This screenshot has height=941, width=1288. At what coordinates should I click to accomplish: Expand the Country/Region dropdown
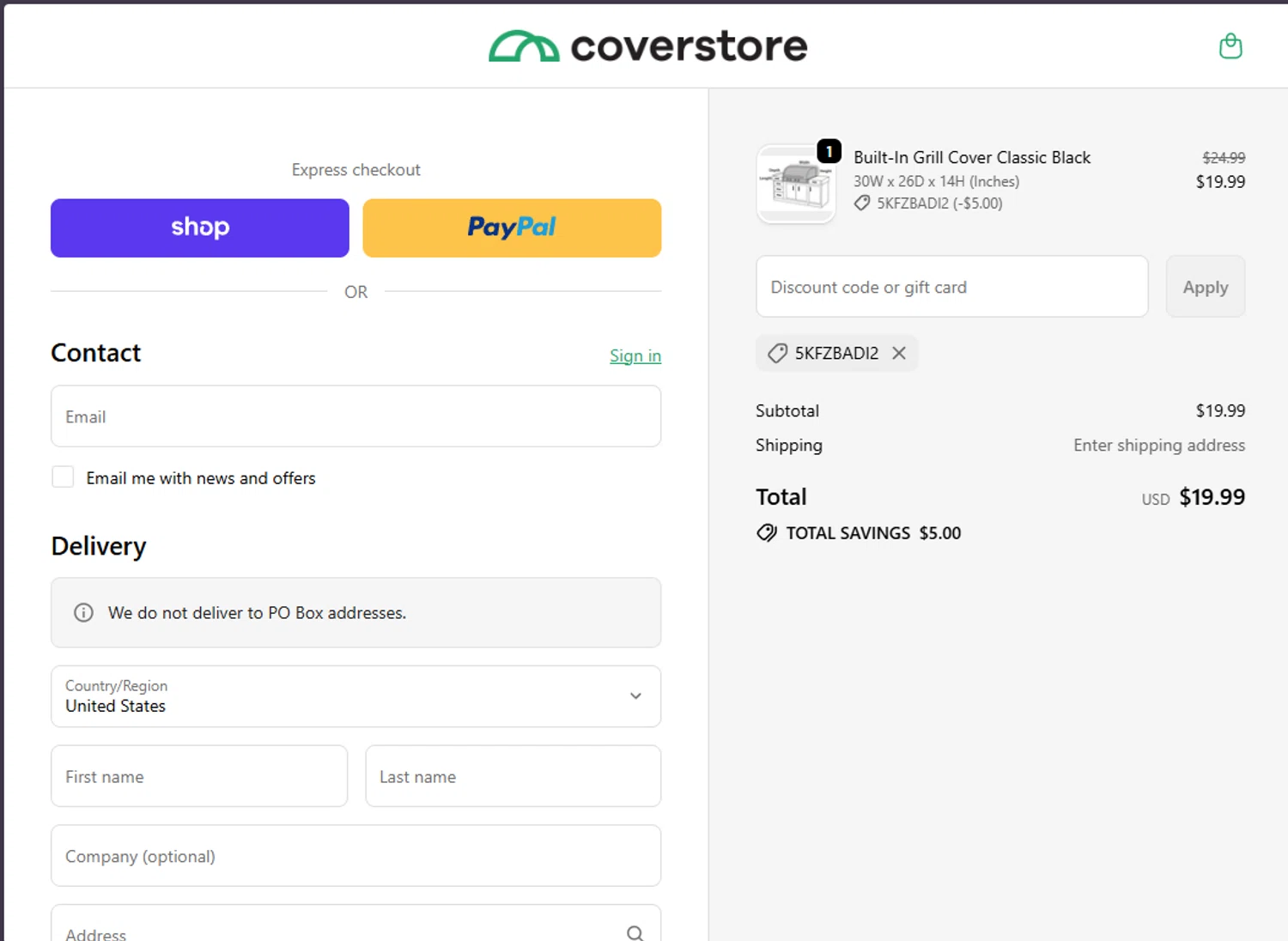point(355,696)
